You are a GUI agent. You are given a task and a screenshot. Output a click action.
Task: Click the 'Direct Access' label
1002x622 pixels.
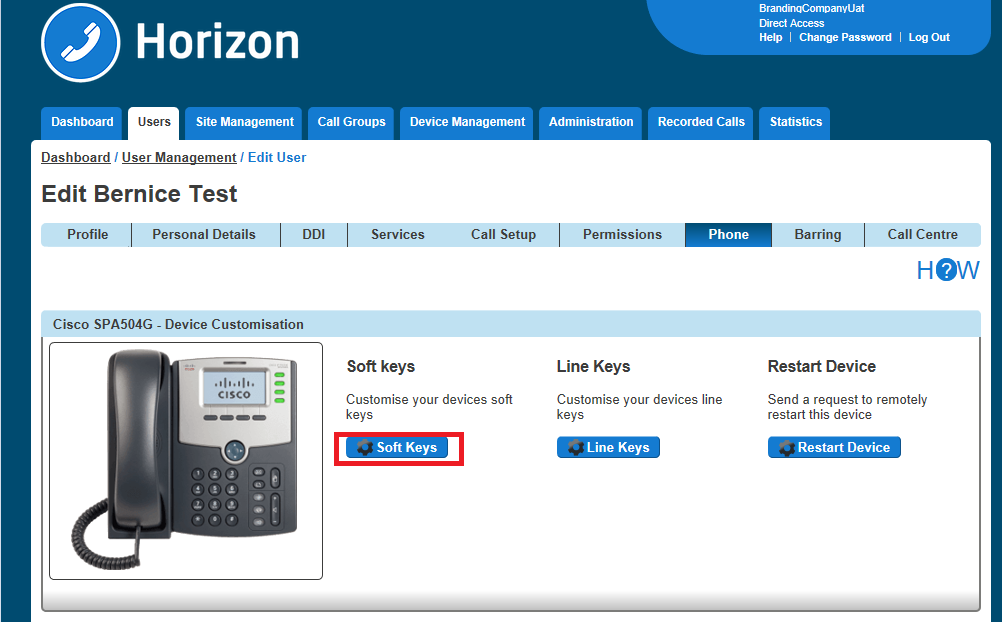[x=791, y=23]
